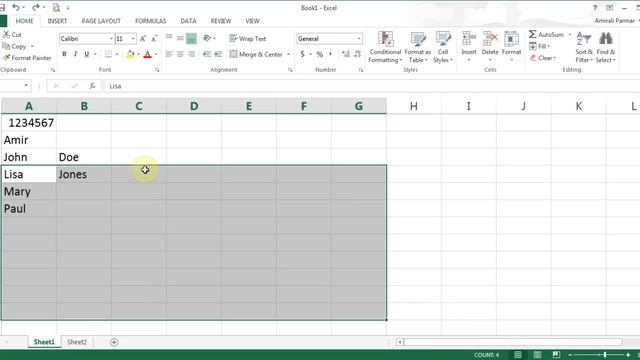Viewport: 640px width, 360px height.
Task: Click the Redo arrow in quick access toolbar
Action: (36, 7)
